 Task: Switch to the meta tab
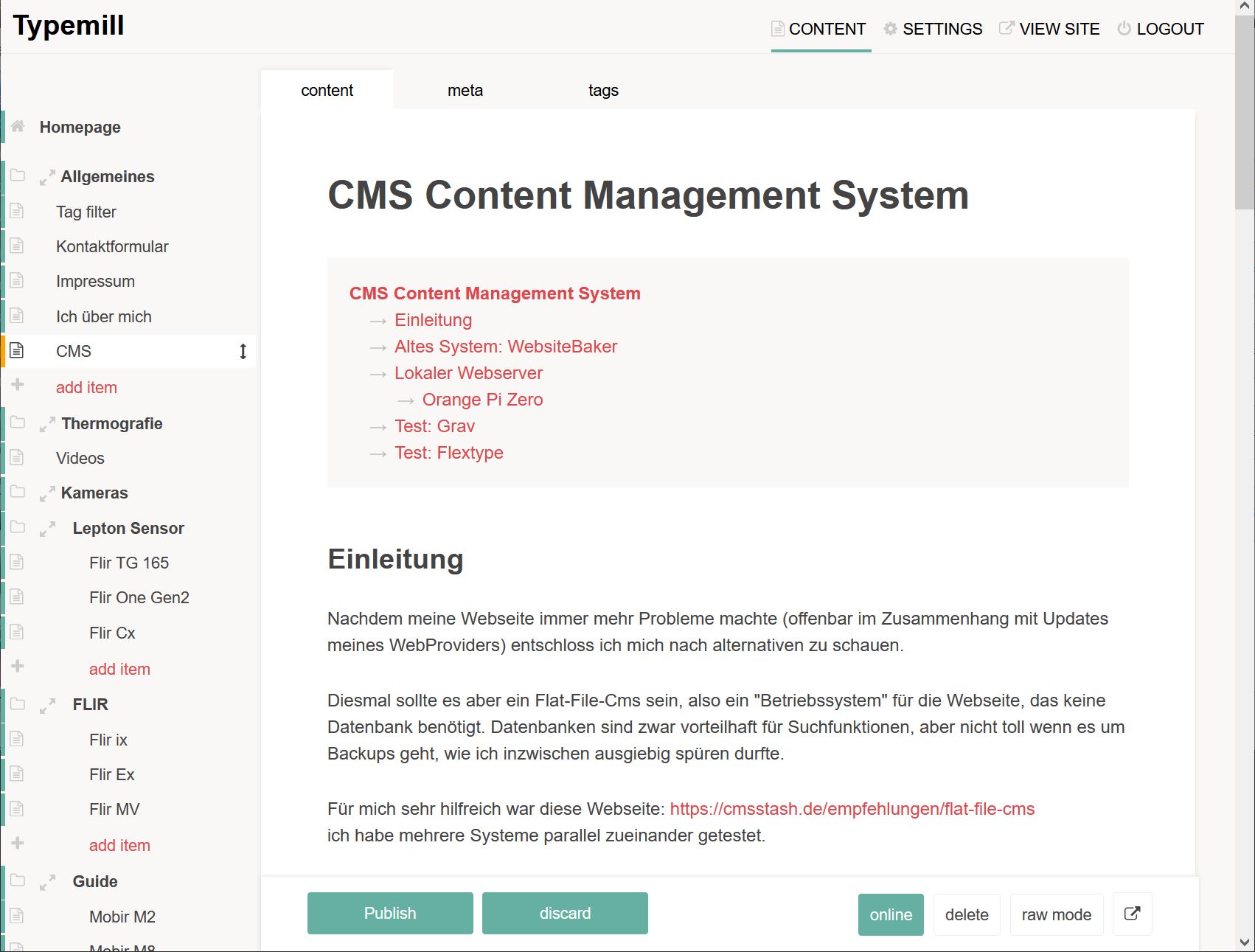[465, 91]
